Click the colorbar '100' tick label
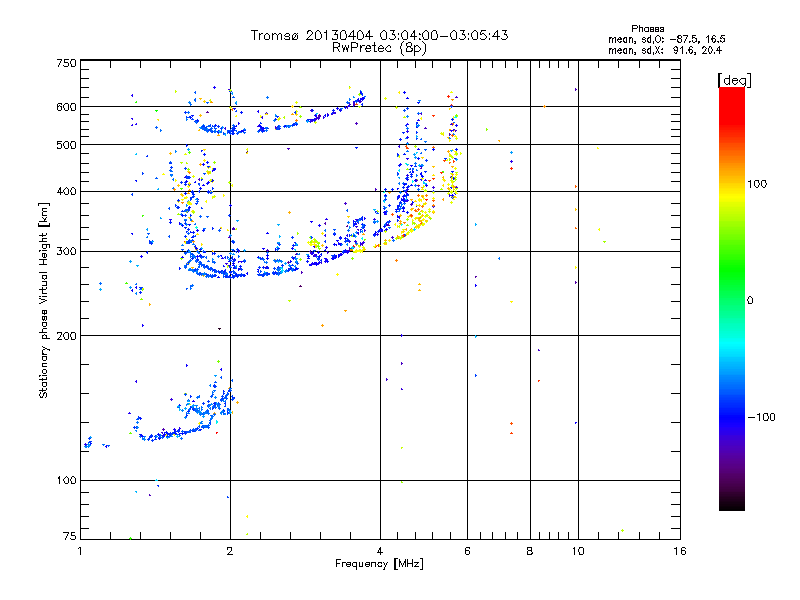The image size is (800, 600). 757,184
